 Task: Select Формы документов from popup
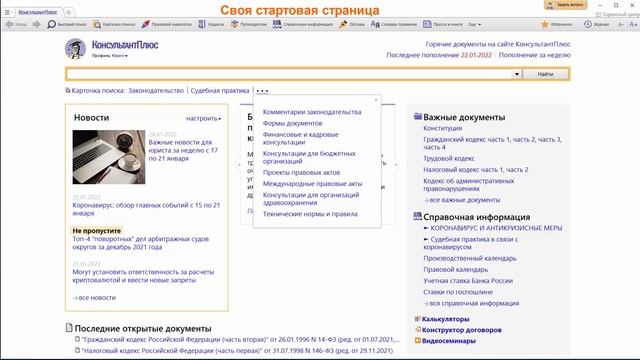pyautogui.click(x=292, y=123)
